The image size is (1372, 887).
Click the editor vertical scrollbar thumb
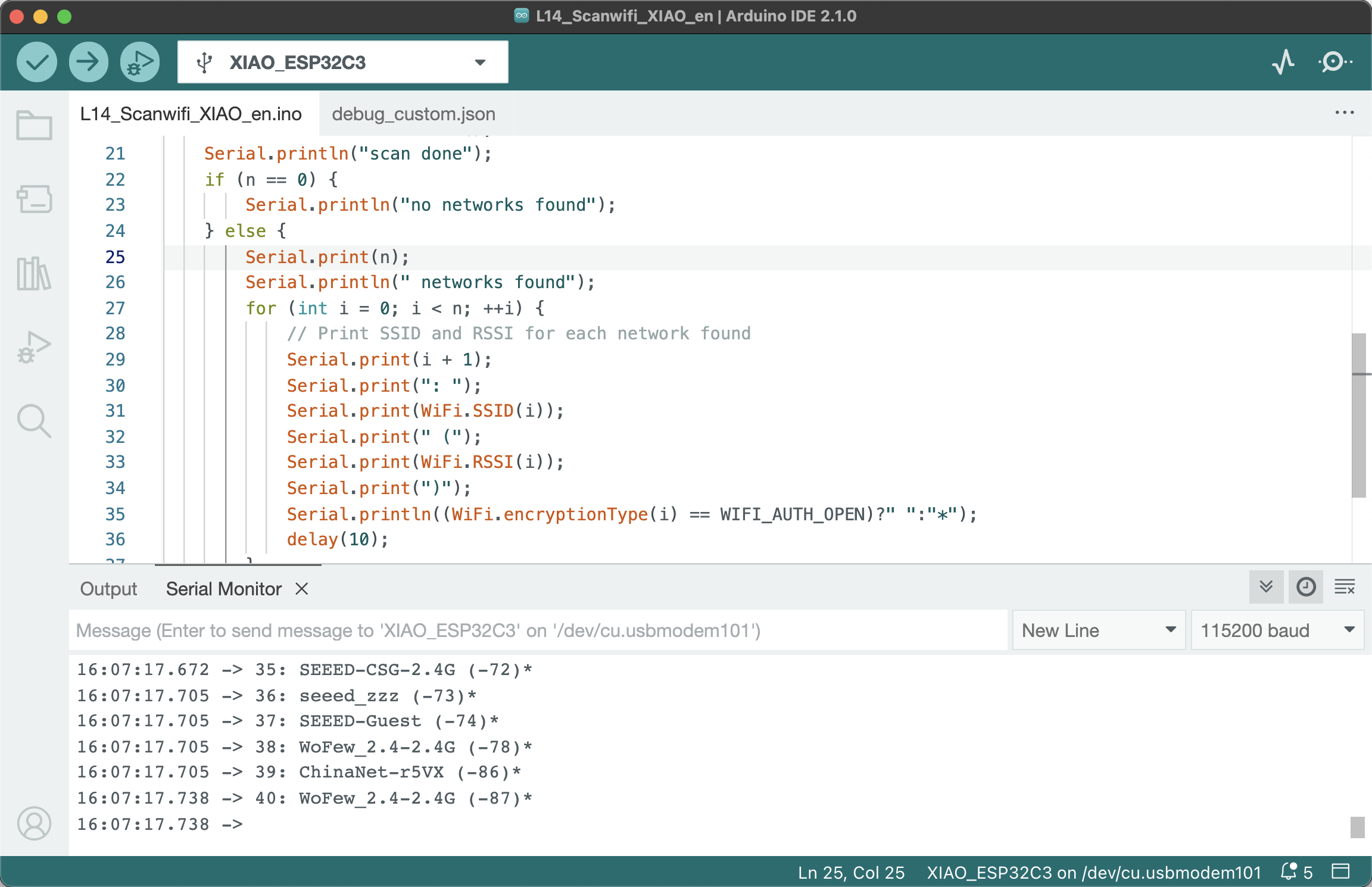1358,415
